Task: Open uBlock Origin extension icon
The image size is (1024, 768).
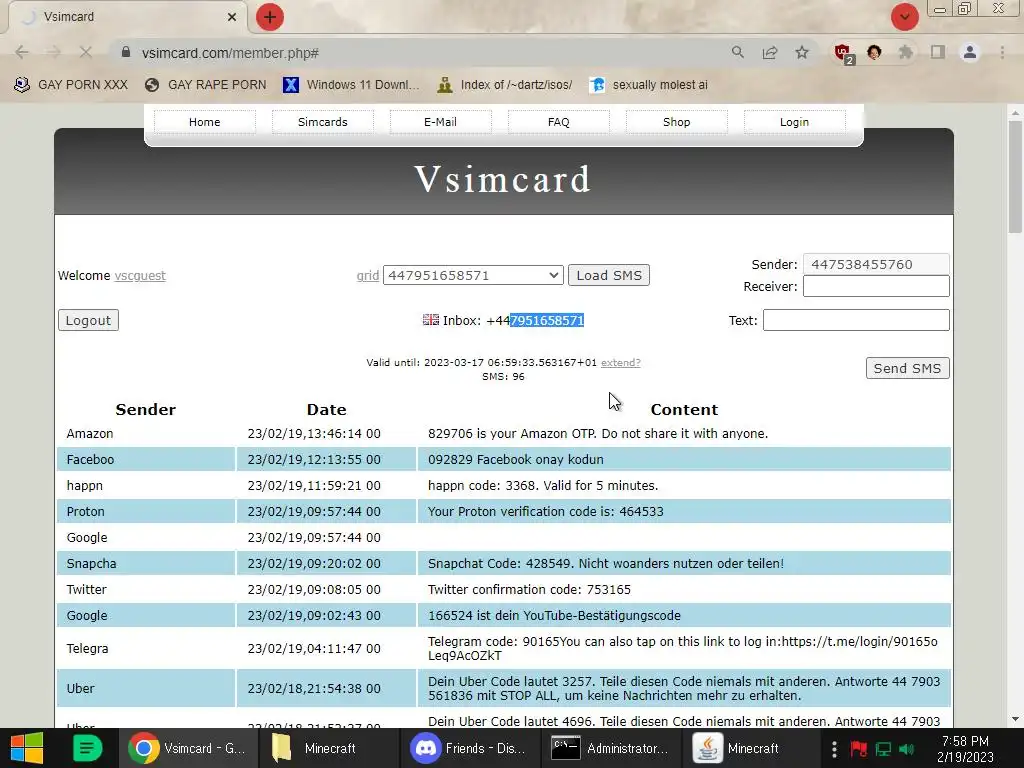Action: (x=843, y=53)
